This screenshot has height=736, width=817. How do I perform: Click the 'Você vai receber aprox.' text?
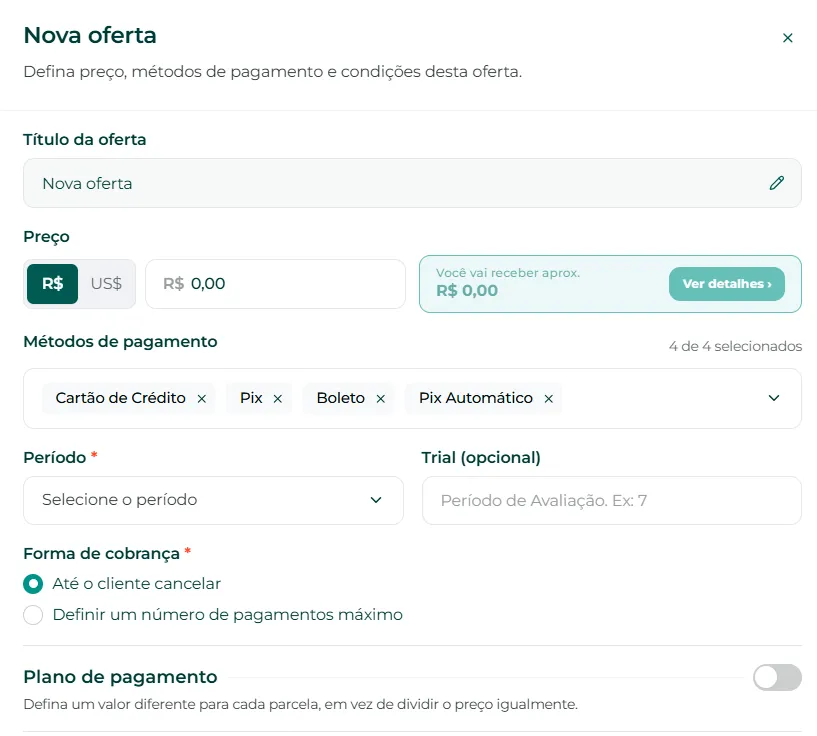coord(508,273)
